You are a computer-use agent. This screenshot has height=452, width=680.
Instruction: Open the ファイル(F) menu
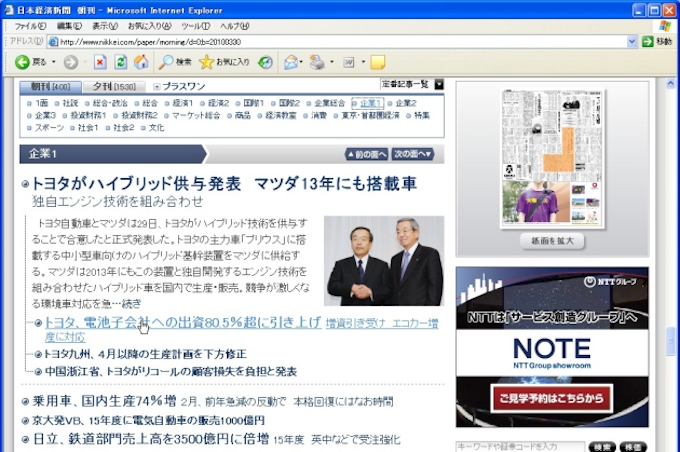[30, 25]
